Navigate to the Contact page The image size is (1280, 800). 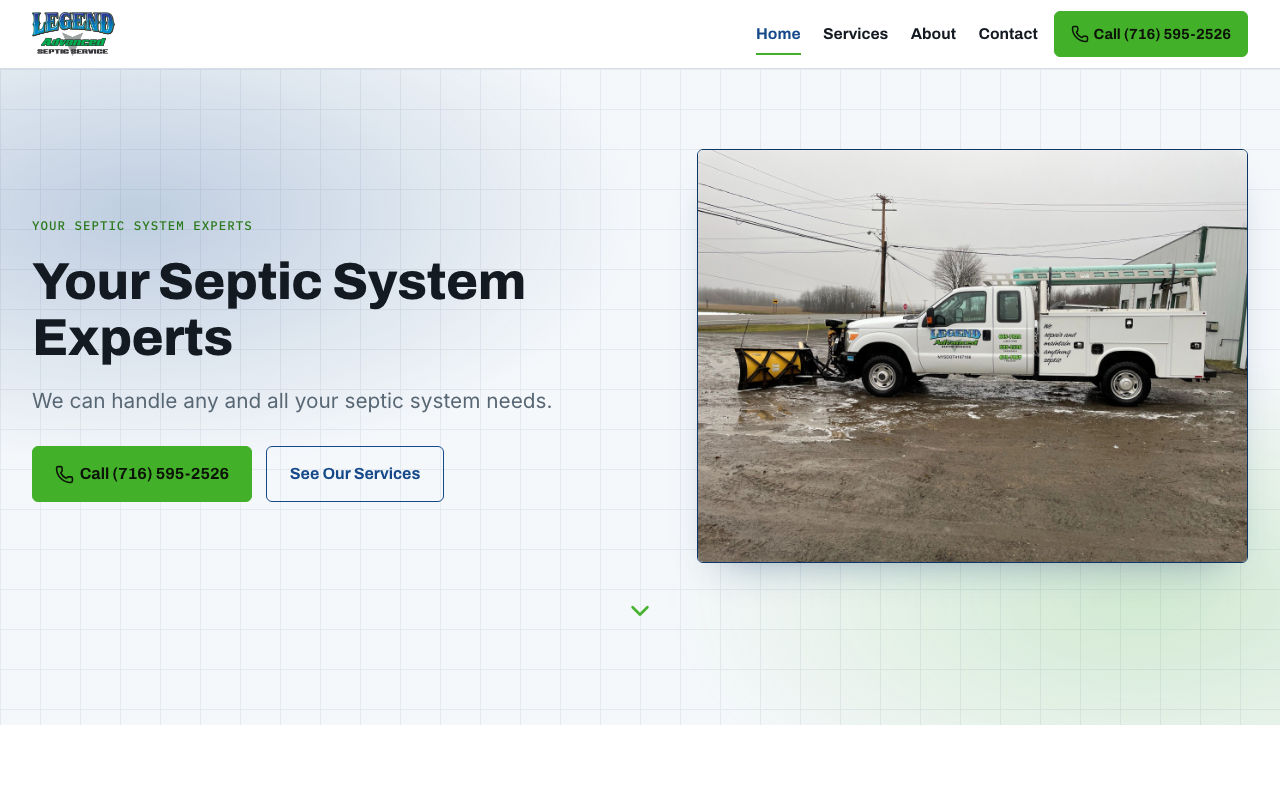(x=1008, y=34)
